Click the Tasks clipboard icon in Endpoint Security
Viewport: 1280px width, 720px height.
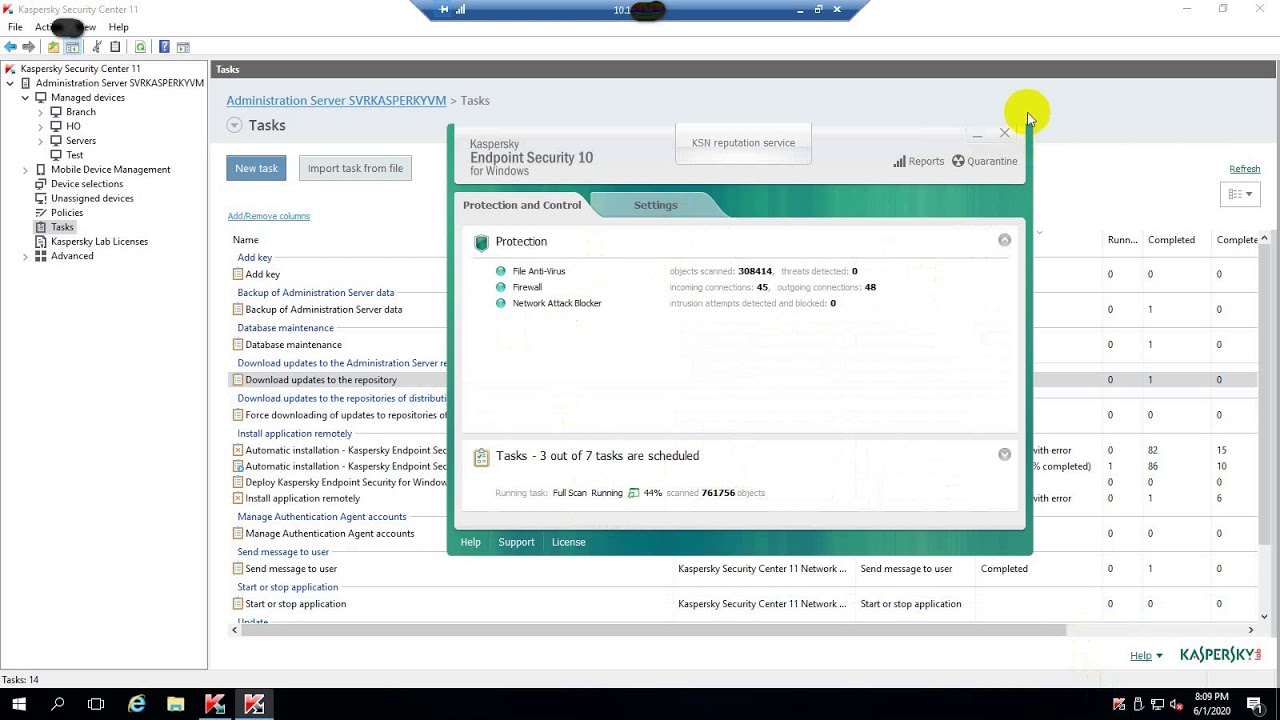482,457
